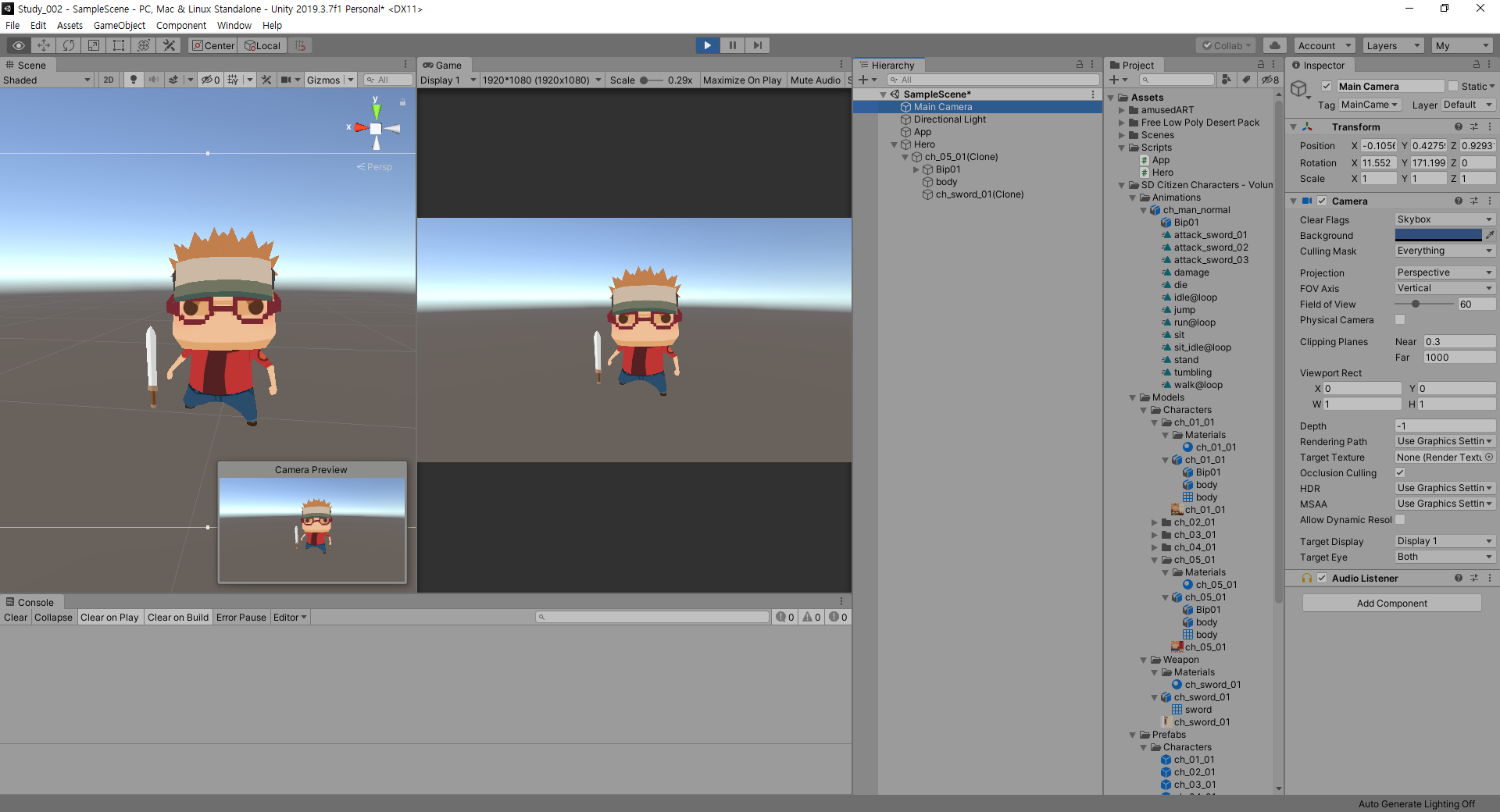Collapse the Hero object in Hierarchy
This screenshot has width=1500, height=812.
[895, 144]
